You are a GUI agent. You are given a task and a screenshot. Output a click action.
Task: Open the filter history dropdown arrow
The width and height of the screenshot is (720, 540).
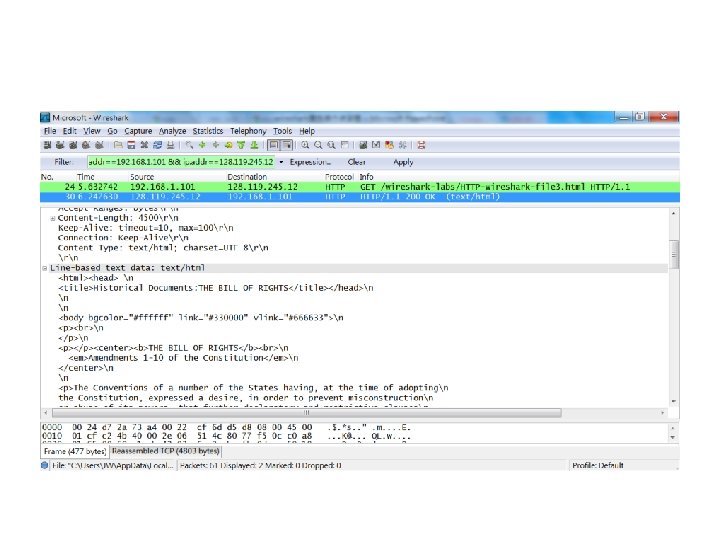[281, 162]
